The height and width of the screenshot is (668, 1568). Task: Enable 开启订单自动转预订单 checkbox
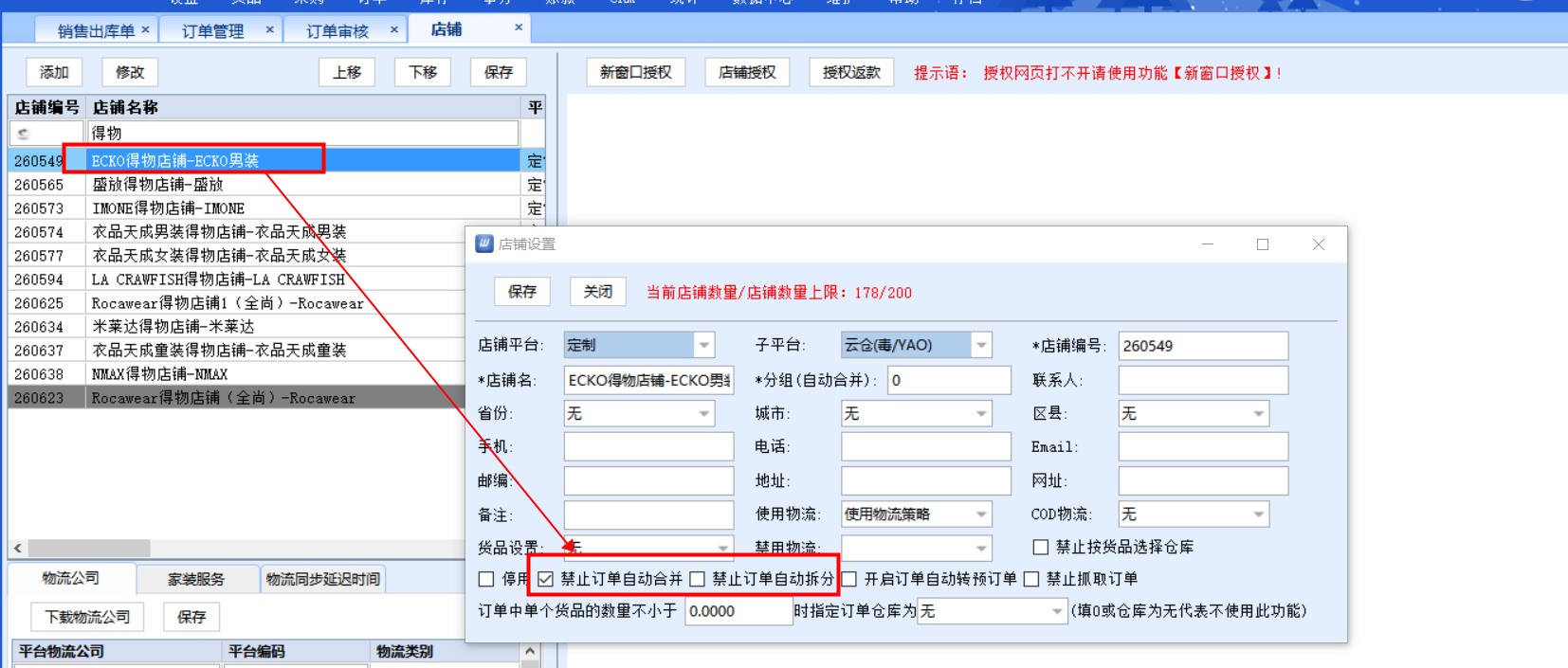(x=849, y=579)
